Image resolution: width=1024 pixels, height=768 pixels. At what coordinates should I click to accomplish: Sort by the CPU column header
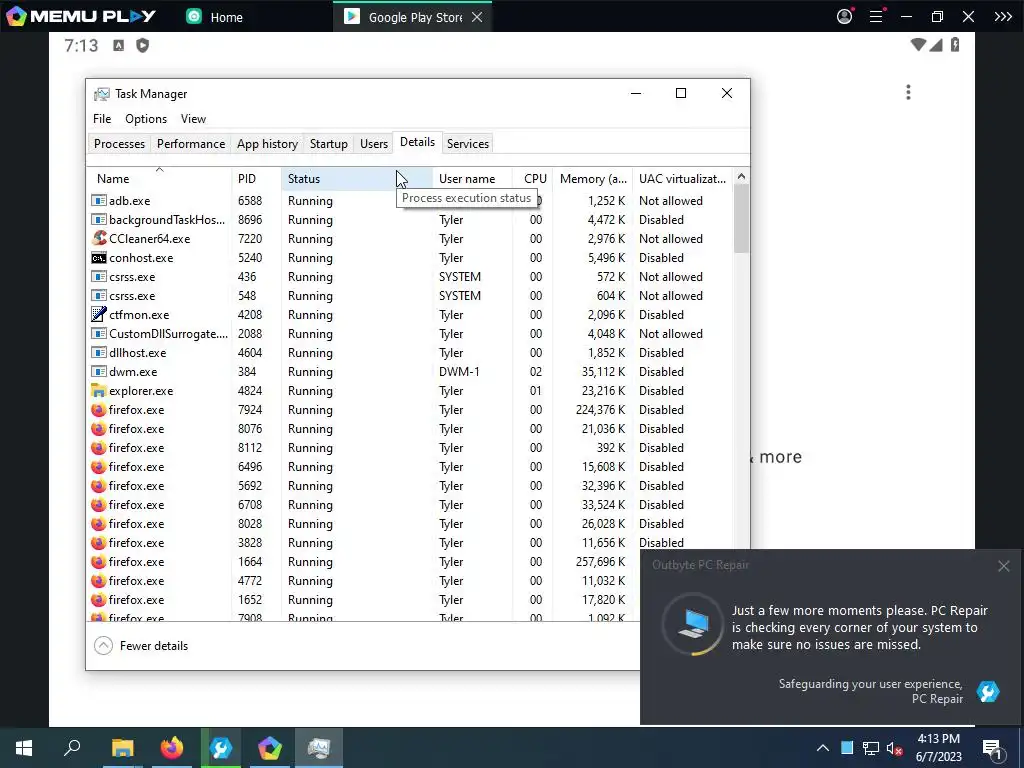(533, 178)
